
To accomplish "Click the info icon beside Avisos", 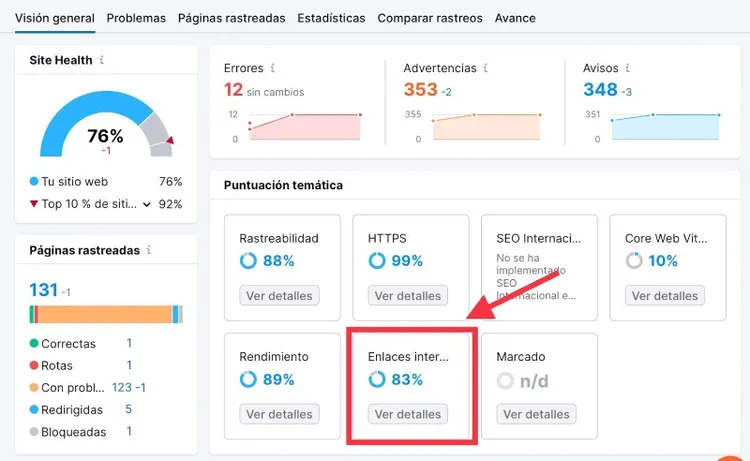I will point(627,68).
